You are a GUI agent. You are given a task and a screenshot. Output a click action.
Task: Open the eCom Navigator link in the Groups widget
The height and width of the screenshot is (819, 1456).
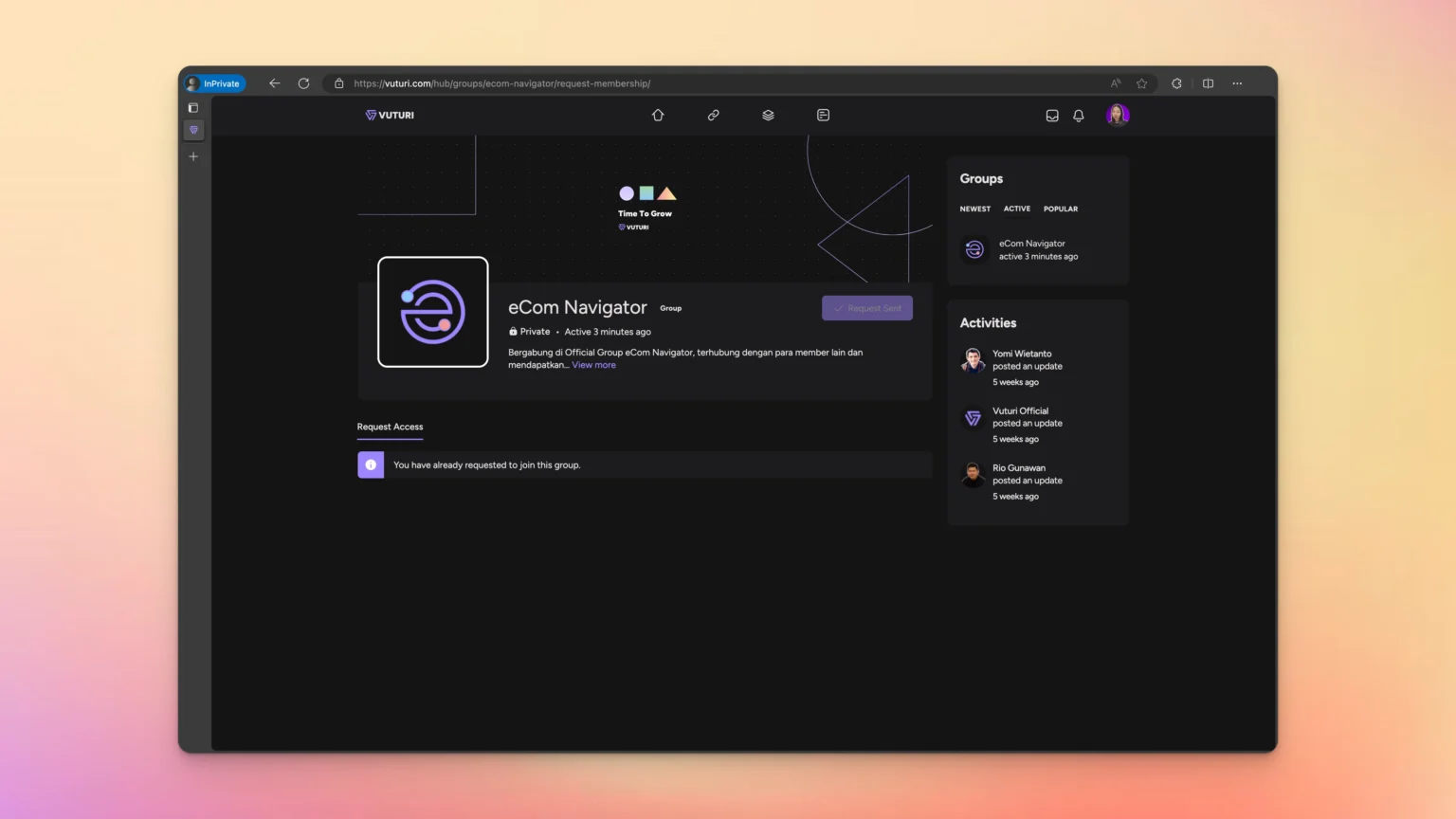tap(1031, 244)
